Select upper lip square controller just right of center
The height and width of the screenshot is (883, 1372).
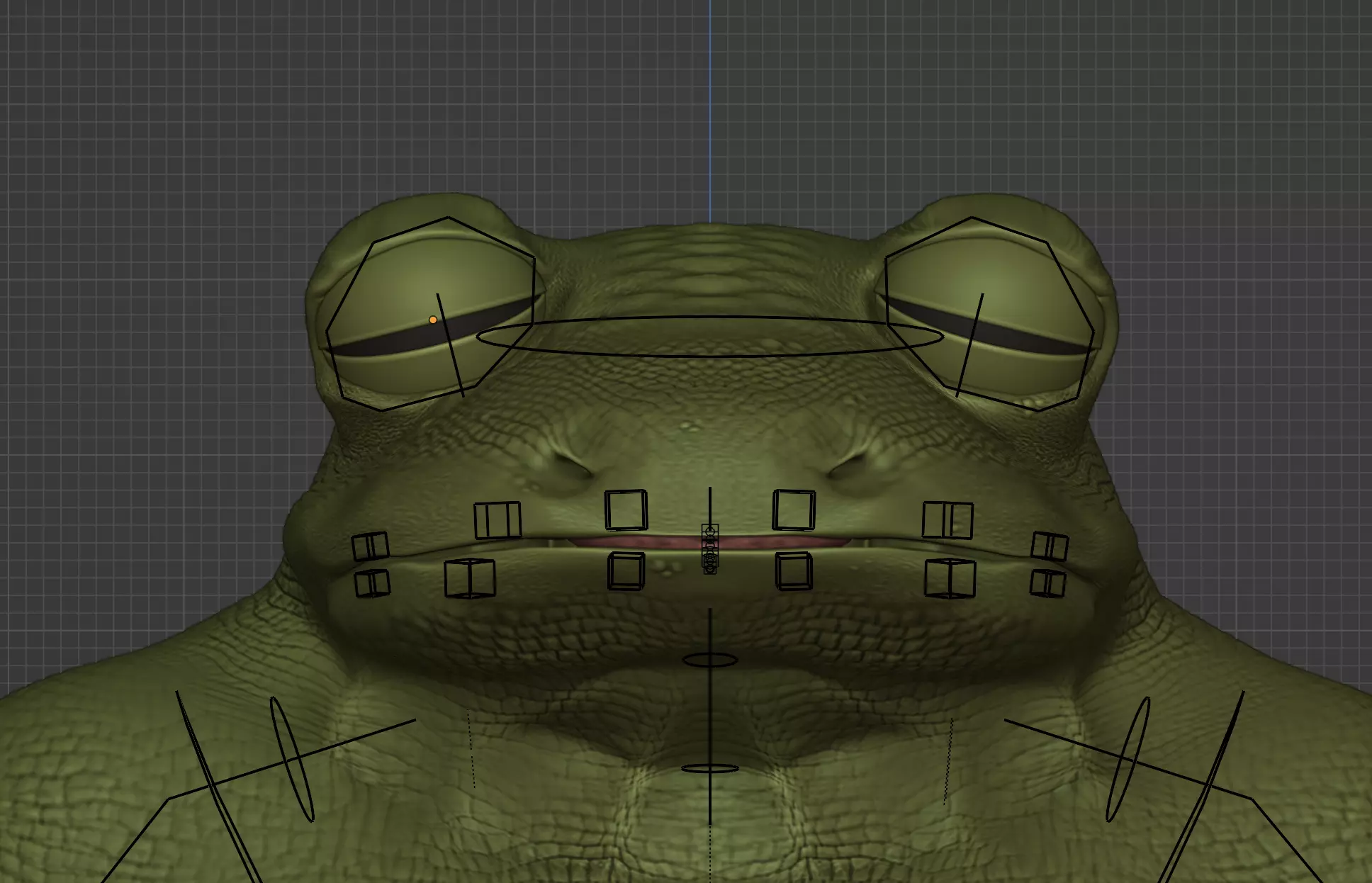794,510
